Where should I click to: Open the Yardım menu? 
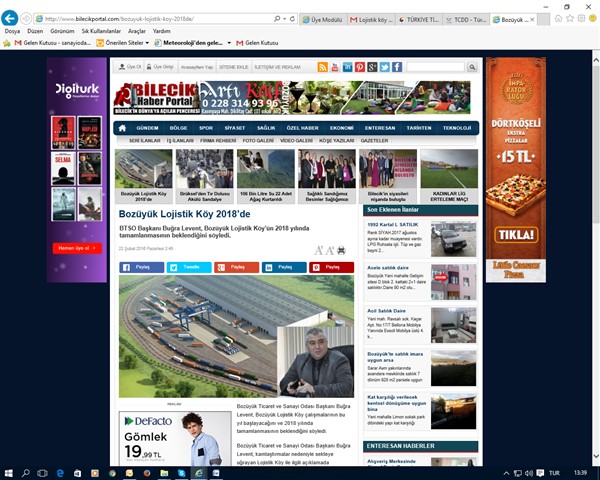(x=161, y=31)
